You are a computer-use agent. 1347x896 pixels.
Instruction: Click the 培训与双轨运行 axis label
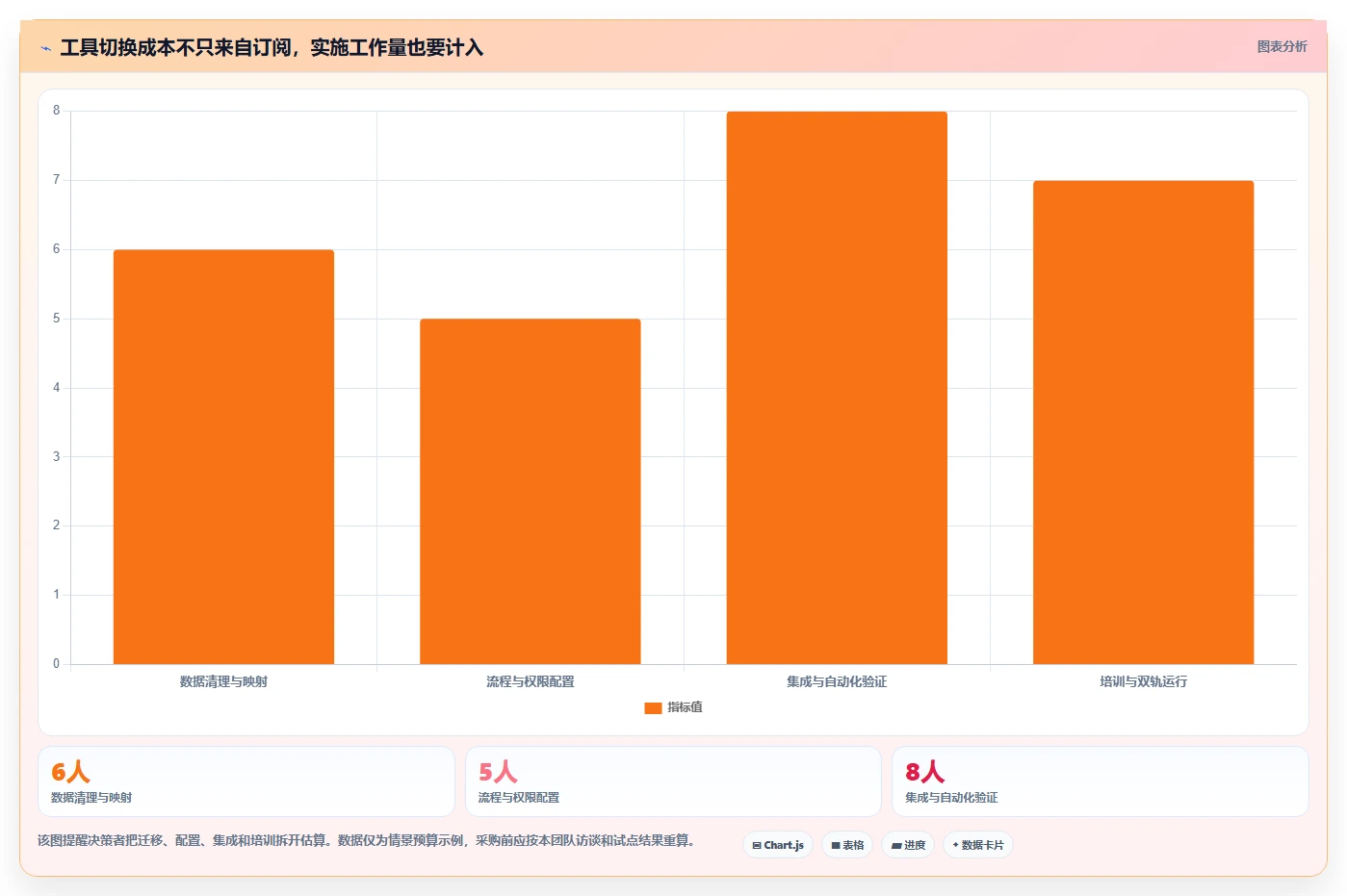1143,681
